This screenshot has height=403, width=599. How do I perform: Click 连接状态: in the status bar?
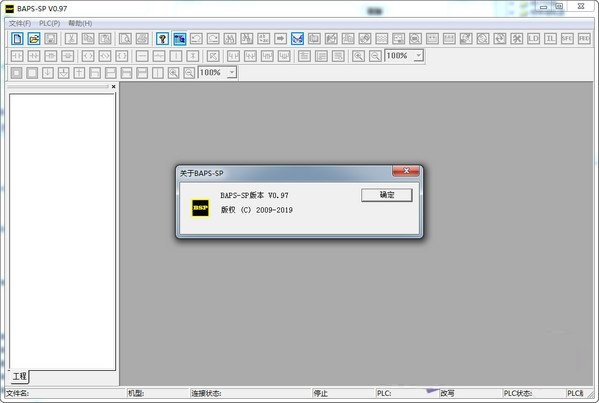click(206, 393)
